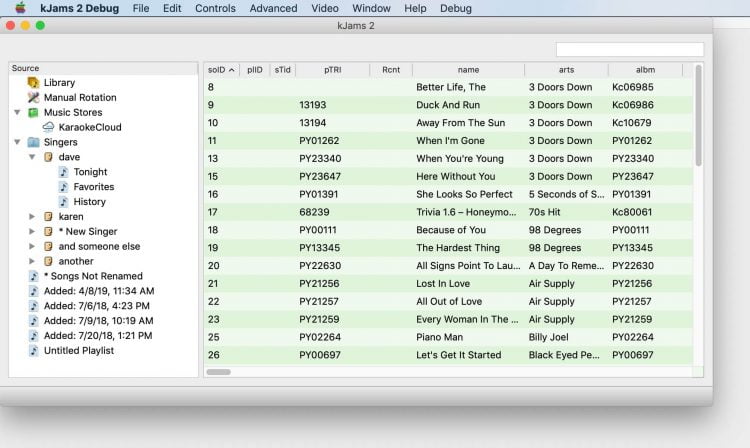Click the 'another' singer icon
750x448 pixels.
pyautogui.click(x=48, y=261)
